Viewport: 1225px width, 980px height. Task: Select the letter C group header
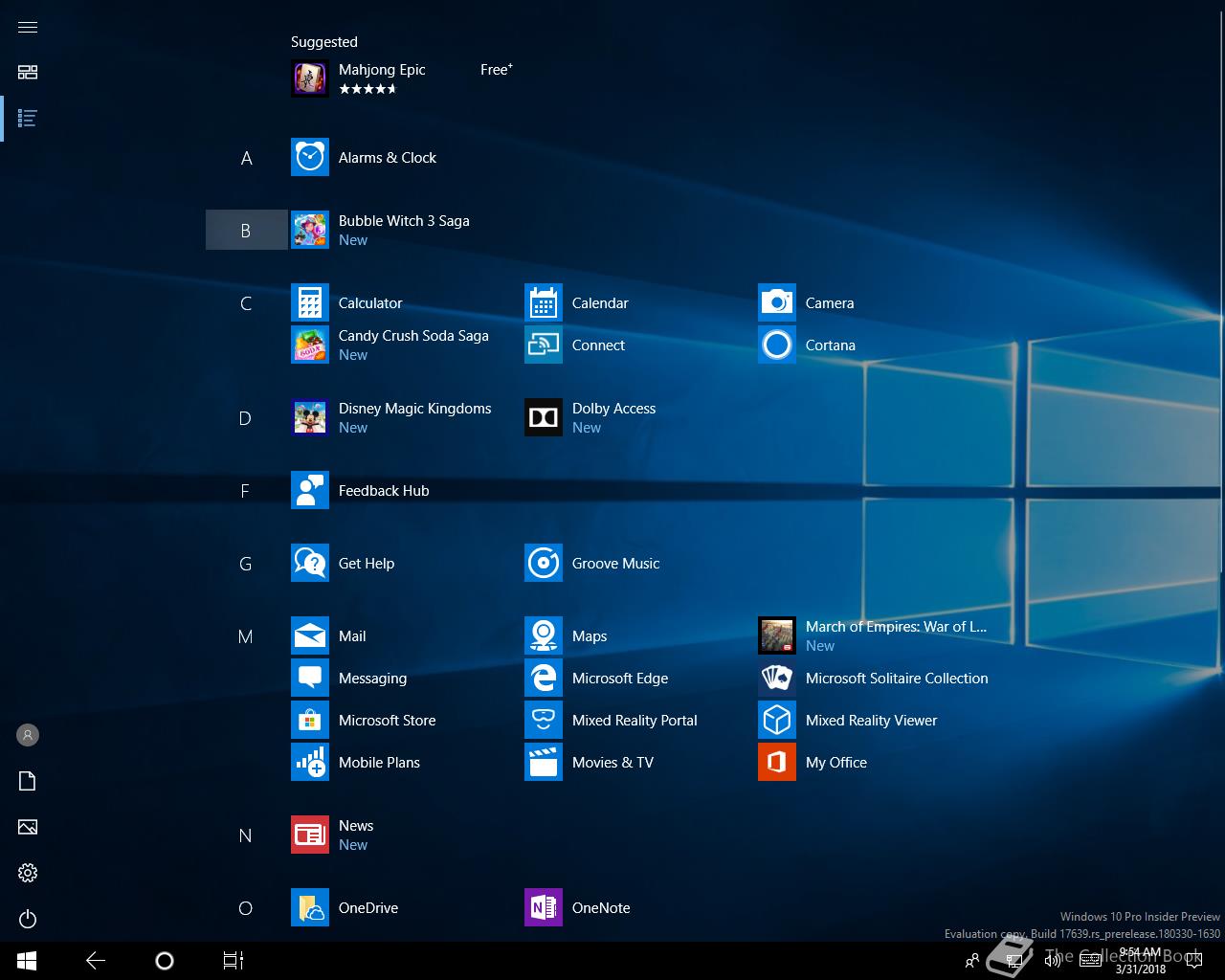pyautogui.click(x=246, y=303)
